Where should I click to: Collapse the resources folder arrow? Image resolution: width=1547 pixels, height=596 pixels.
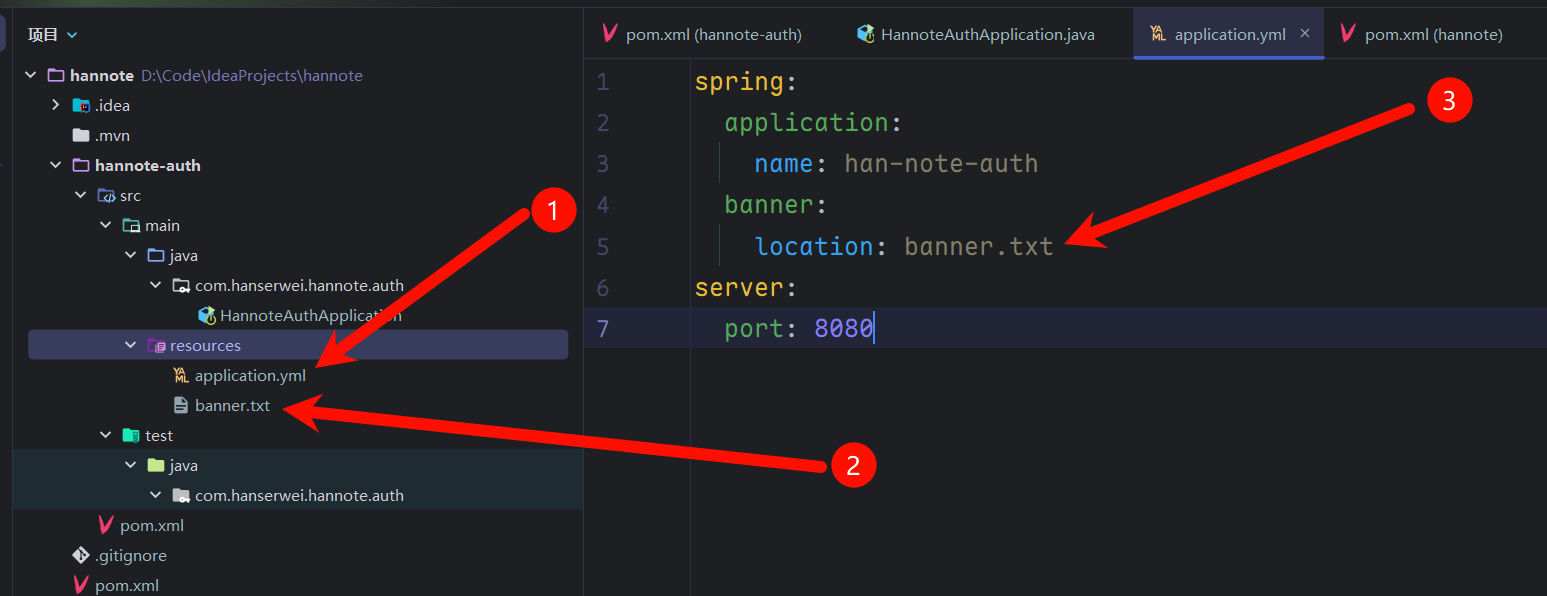tap(131, 346)
